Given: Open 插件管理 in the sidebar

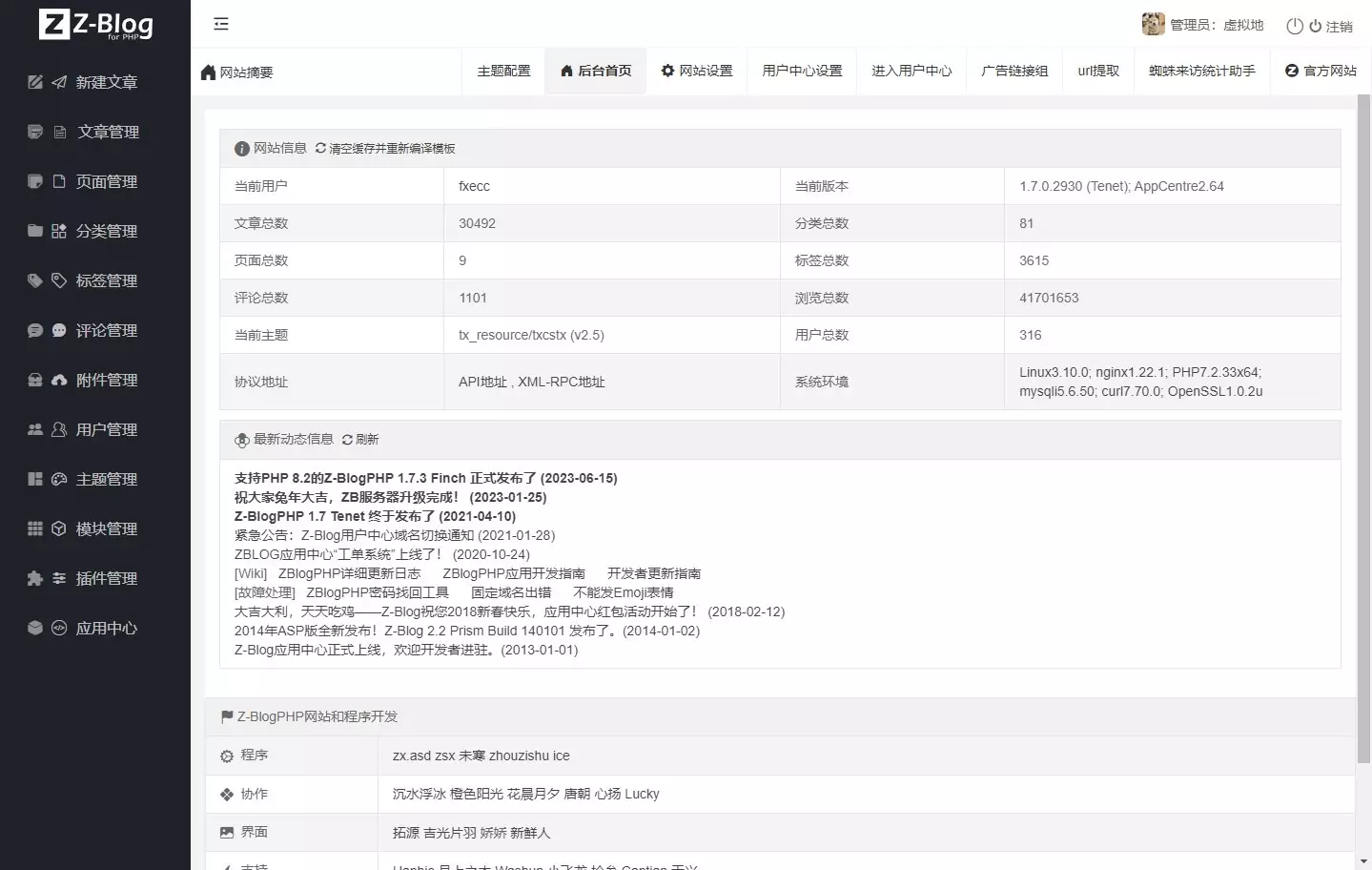Looking at the screenshot, I should coord(95,578).
